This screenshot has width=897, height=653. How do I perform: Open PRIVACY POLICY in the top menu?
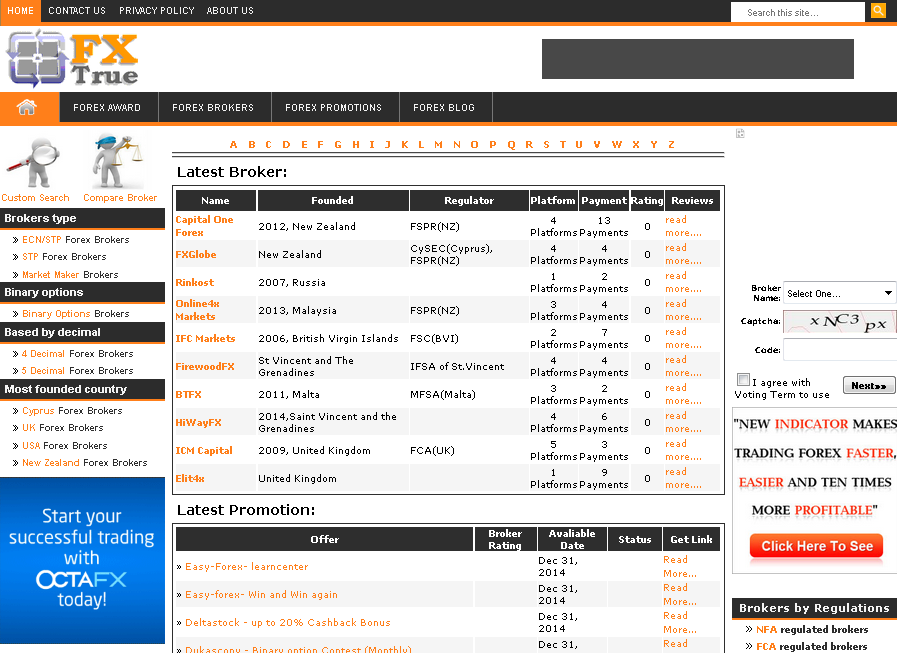[x=157, y=11]
